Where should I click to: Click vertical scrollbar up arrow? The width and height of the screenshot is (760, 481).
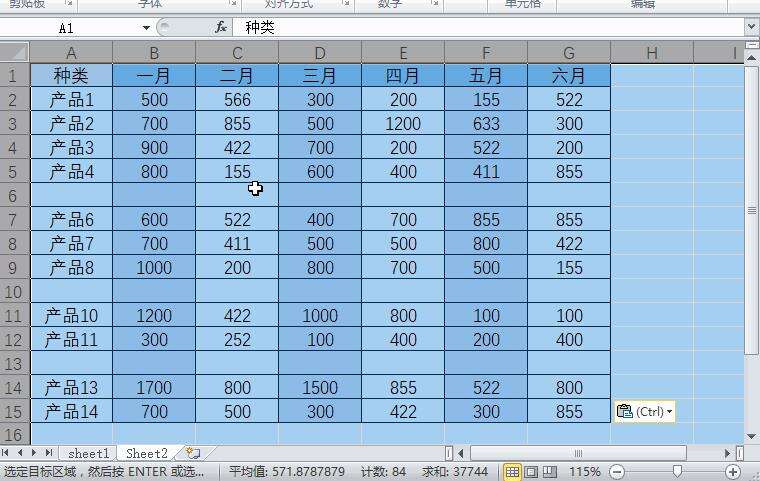tap(752, 58)
